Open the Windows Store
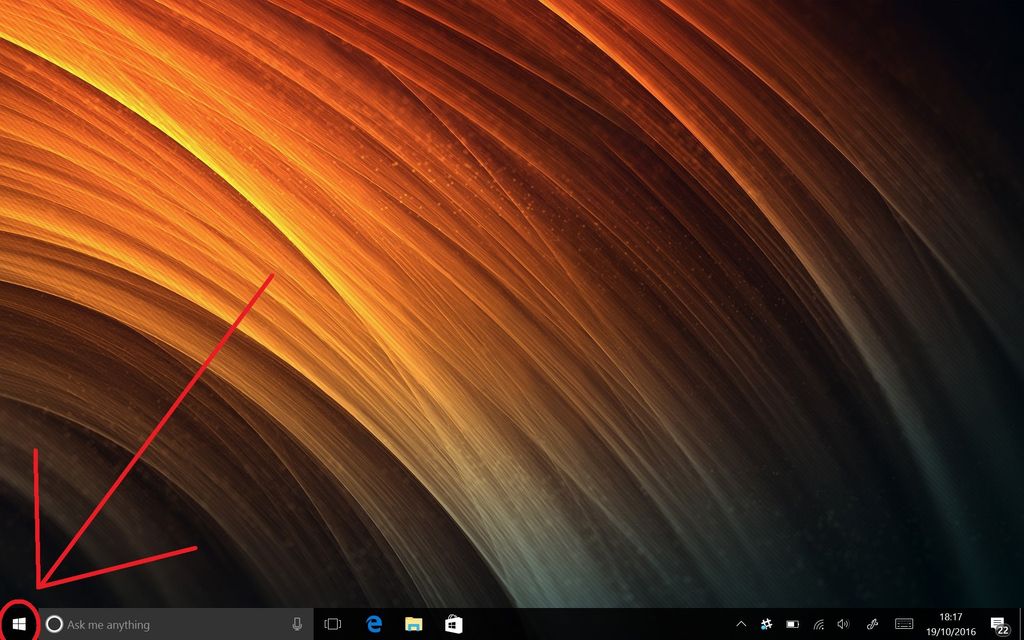Screen dimensions: 1024x640 click(x=452, y=624)
